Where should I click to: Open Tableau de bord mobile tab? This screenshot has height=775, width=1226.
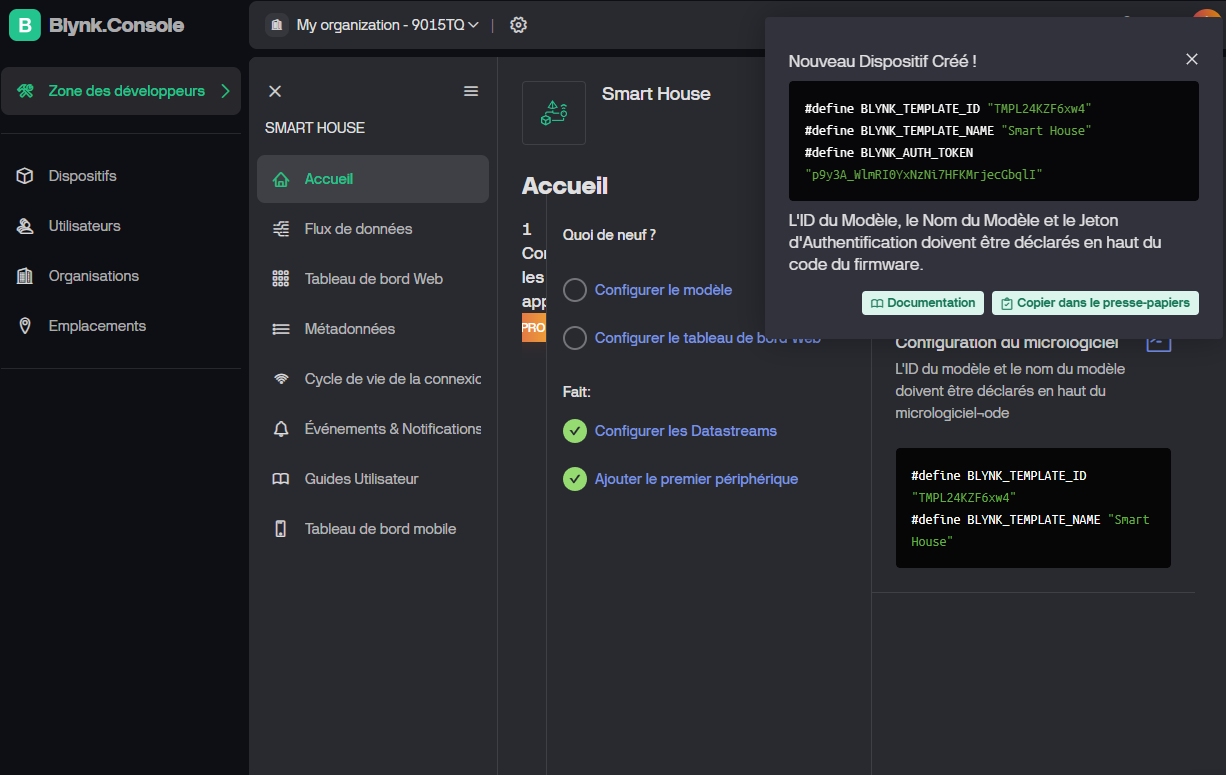[373, 529]
